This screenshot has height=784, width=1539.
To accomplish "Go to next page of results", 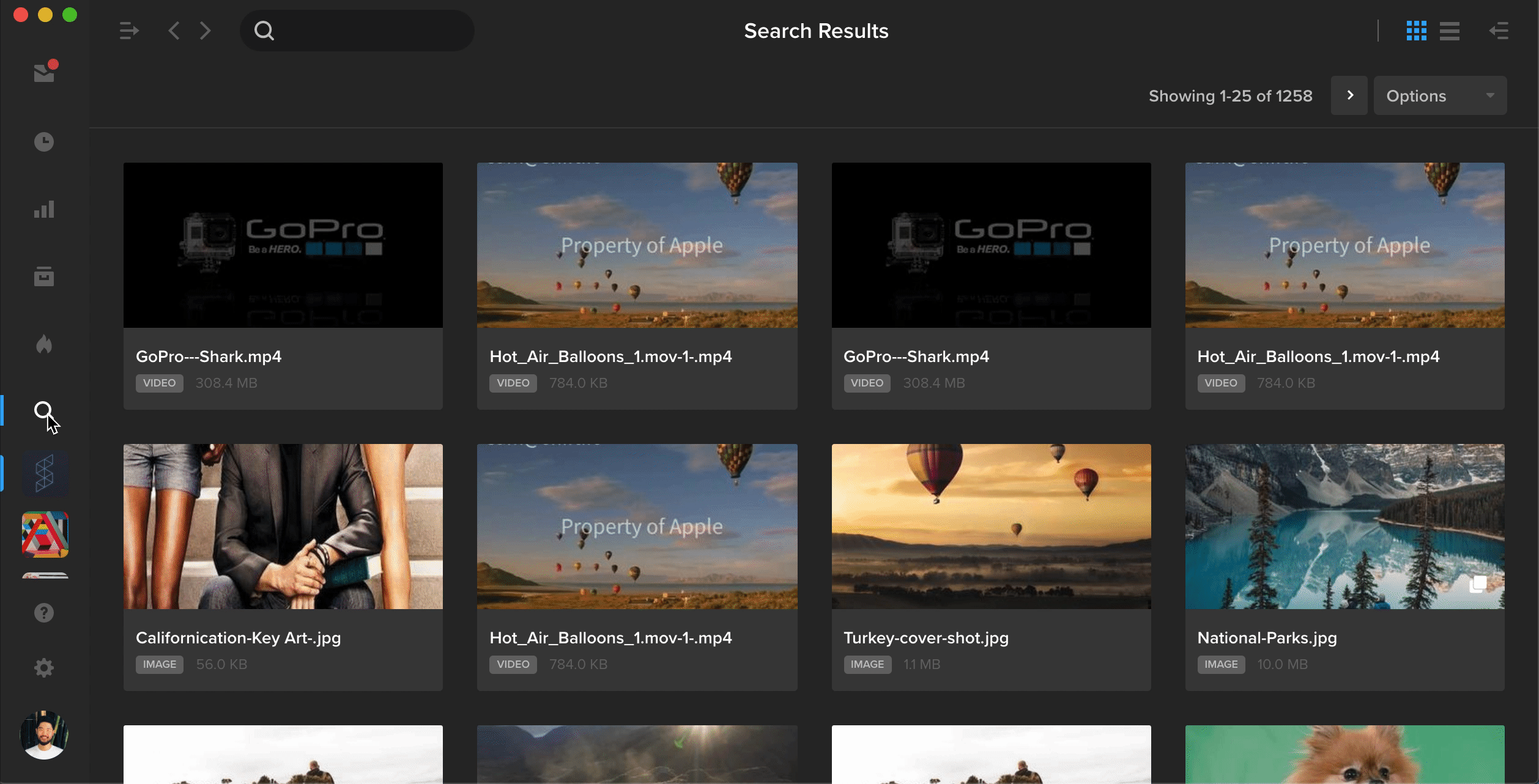I will point(1349,95).
